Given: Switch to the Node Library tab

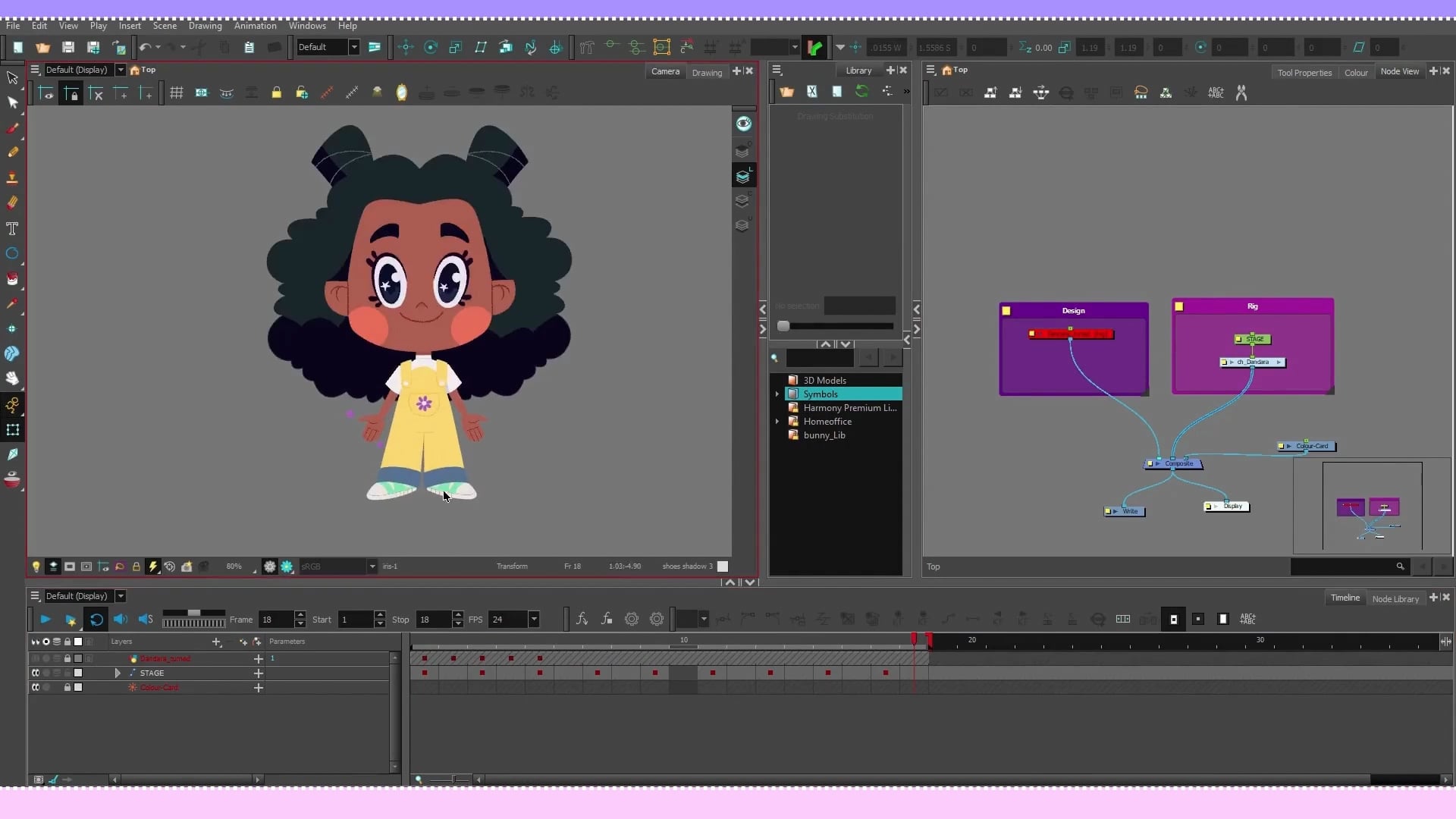Looking at the screenshot, I should tap(1395, 599).
